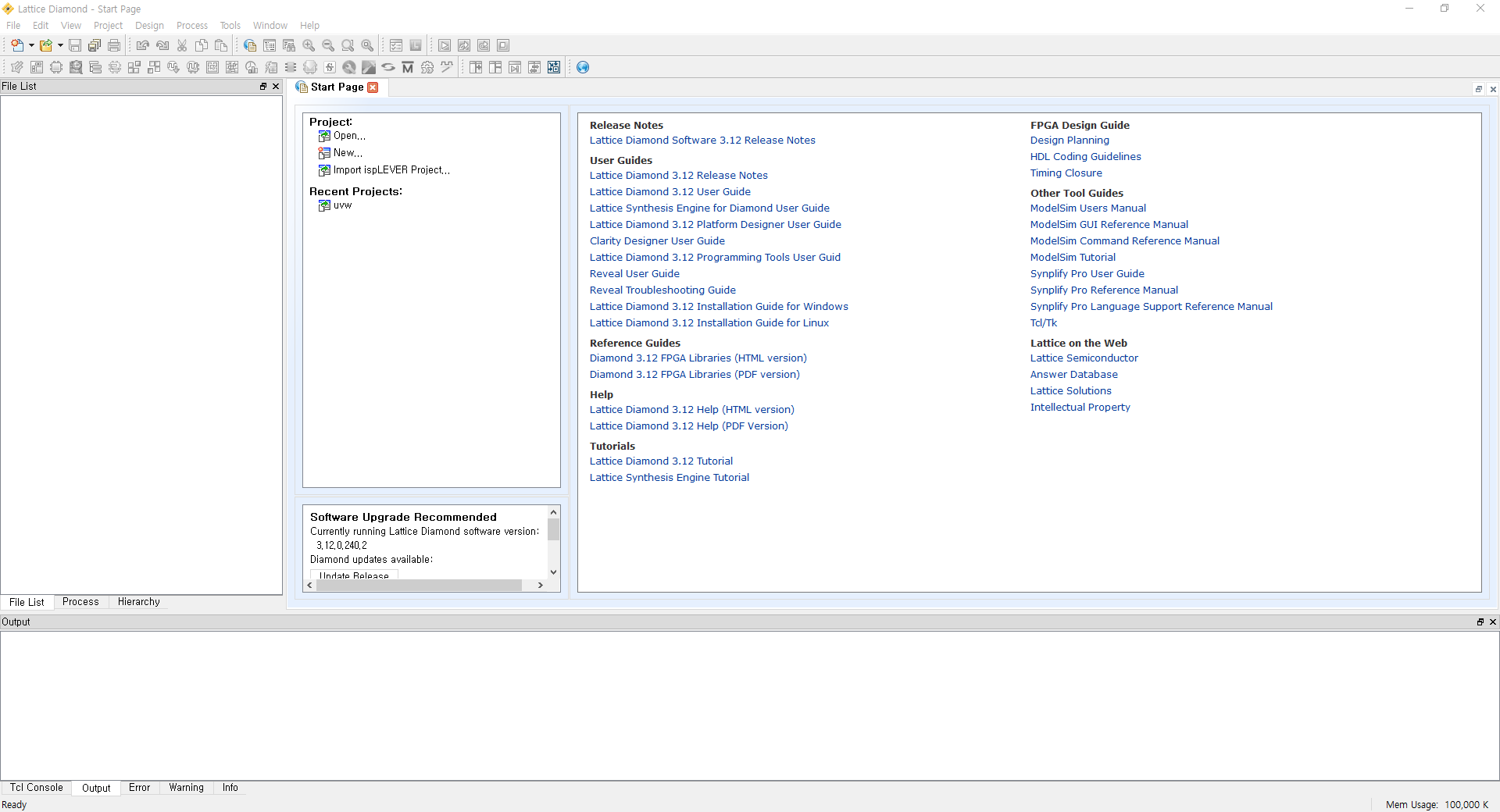Expand the Open project dropdown arrow
Screen dimensions: 1500x812
[60, 45]
